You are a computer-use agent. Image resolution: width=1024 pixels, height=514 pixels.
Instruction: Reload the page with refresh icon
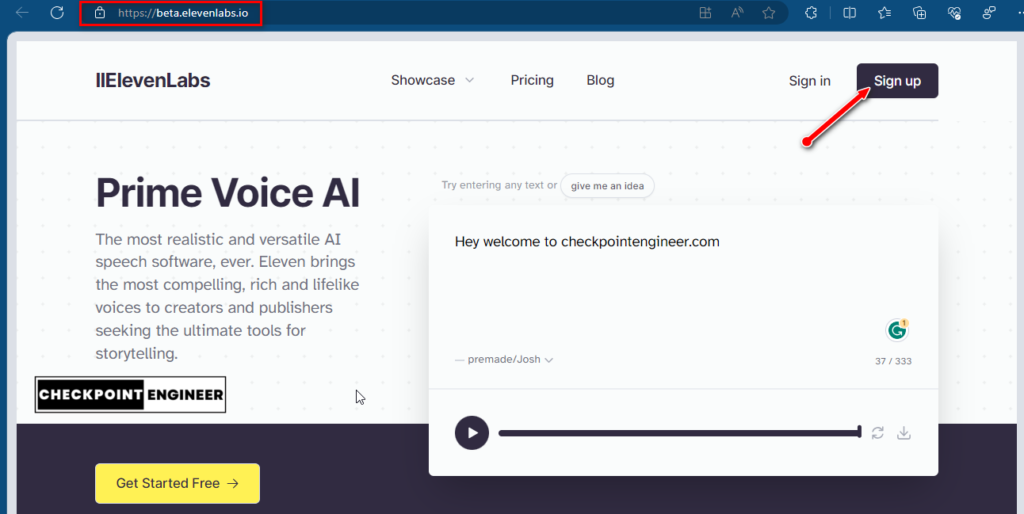(x=57, y=12)
